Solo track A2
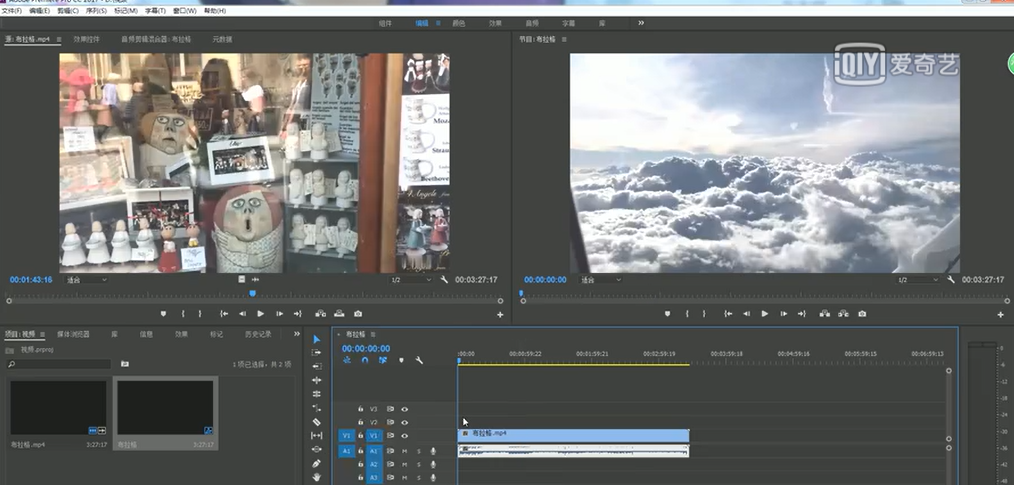Image resolution: width=1014 pixels, height=485 pixels. 418,464
